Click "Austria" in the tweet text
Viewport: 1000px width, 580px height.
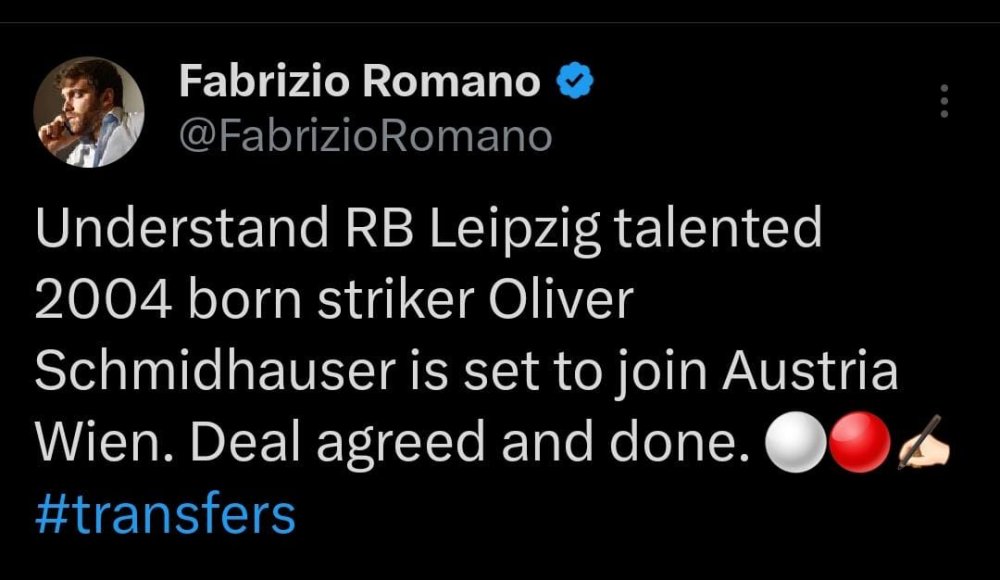click(x=810, y=371)
